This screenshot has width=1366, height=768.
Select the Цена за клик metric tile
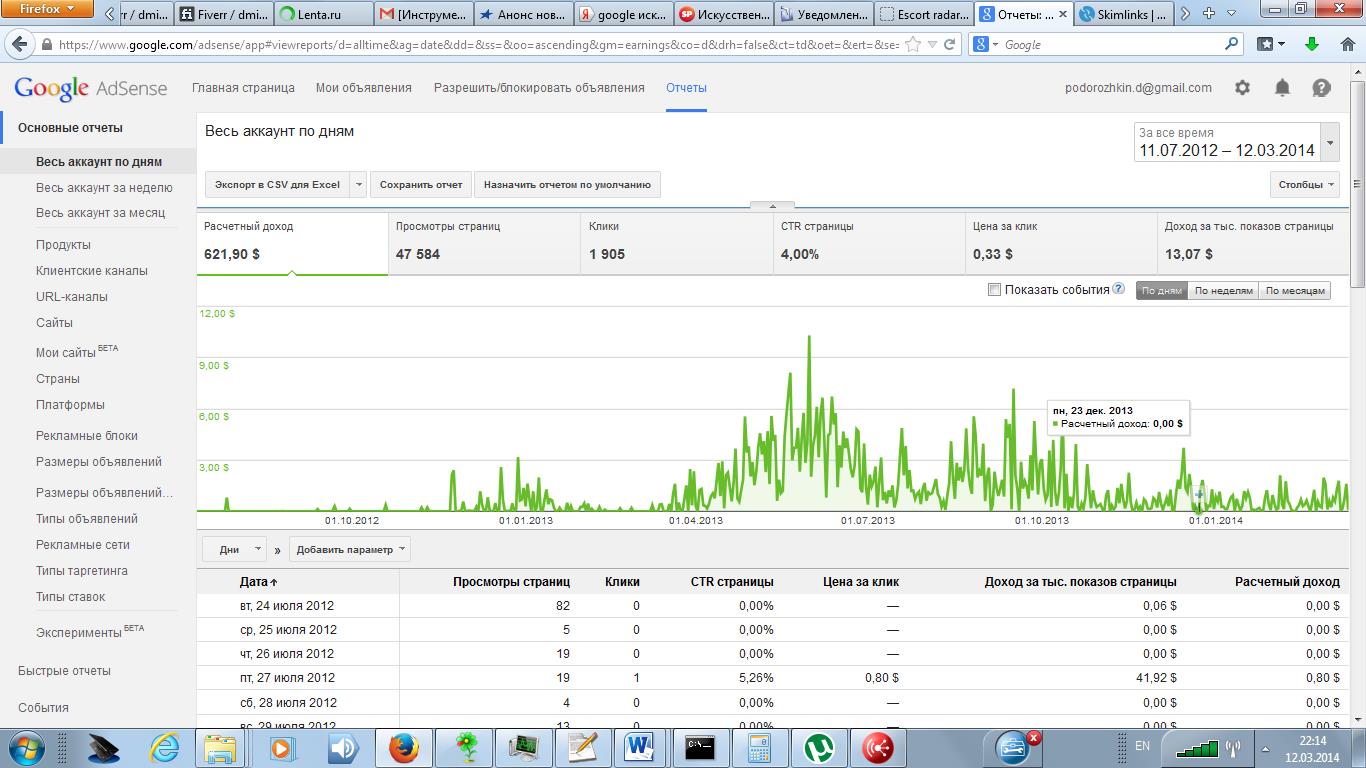[x=1060, y=243]
